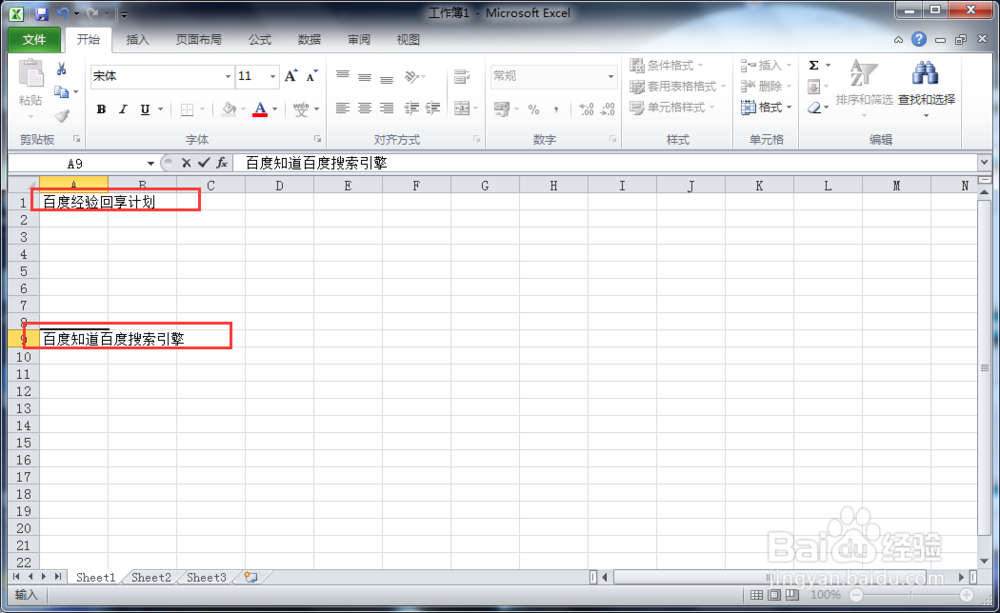
Task: Open the 文件 tab
Action: pyautogui.click(x=34, y=40)
